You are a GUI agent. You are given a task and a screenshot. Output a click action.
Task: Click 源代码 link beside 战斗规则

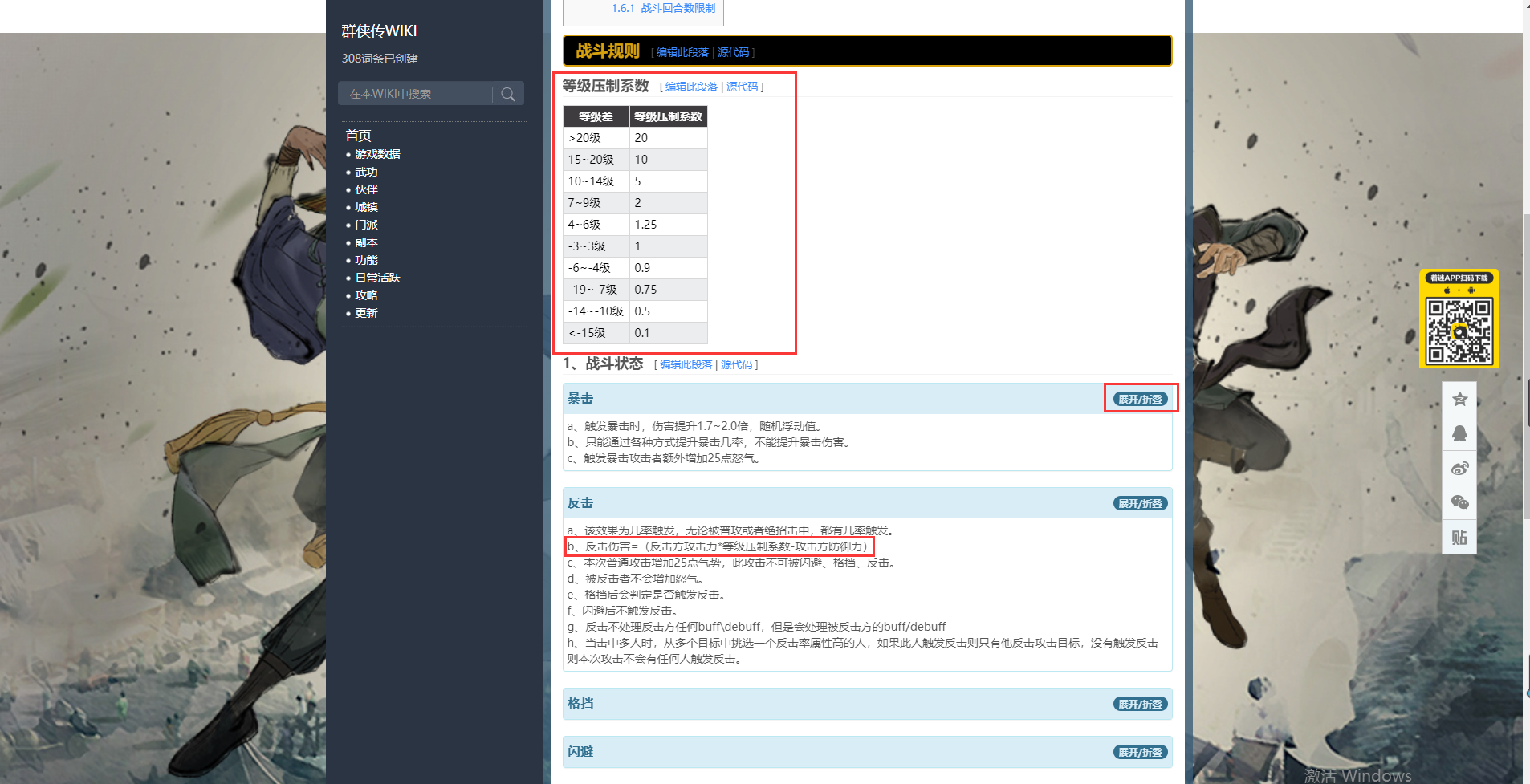(x=733, y=52)
